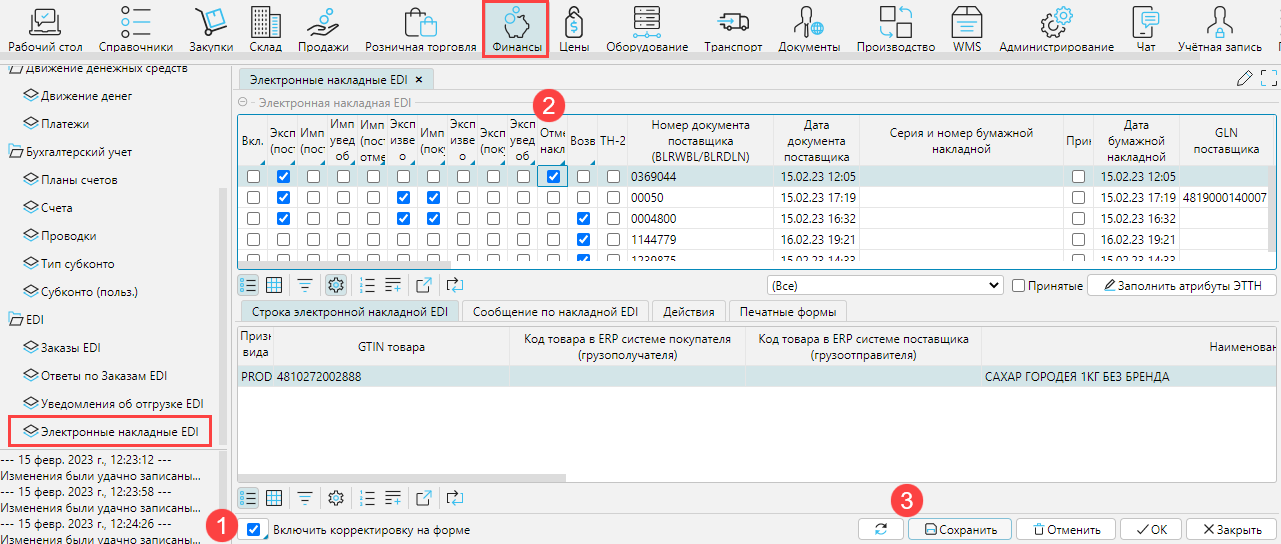
Task: Uncheck Отмена накладной box for document 0369044
Action: [553, 177]
